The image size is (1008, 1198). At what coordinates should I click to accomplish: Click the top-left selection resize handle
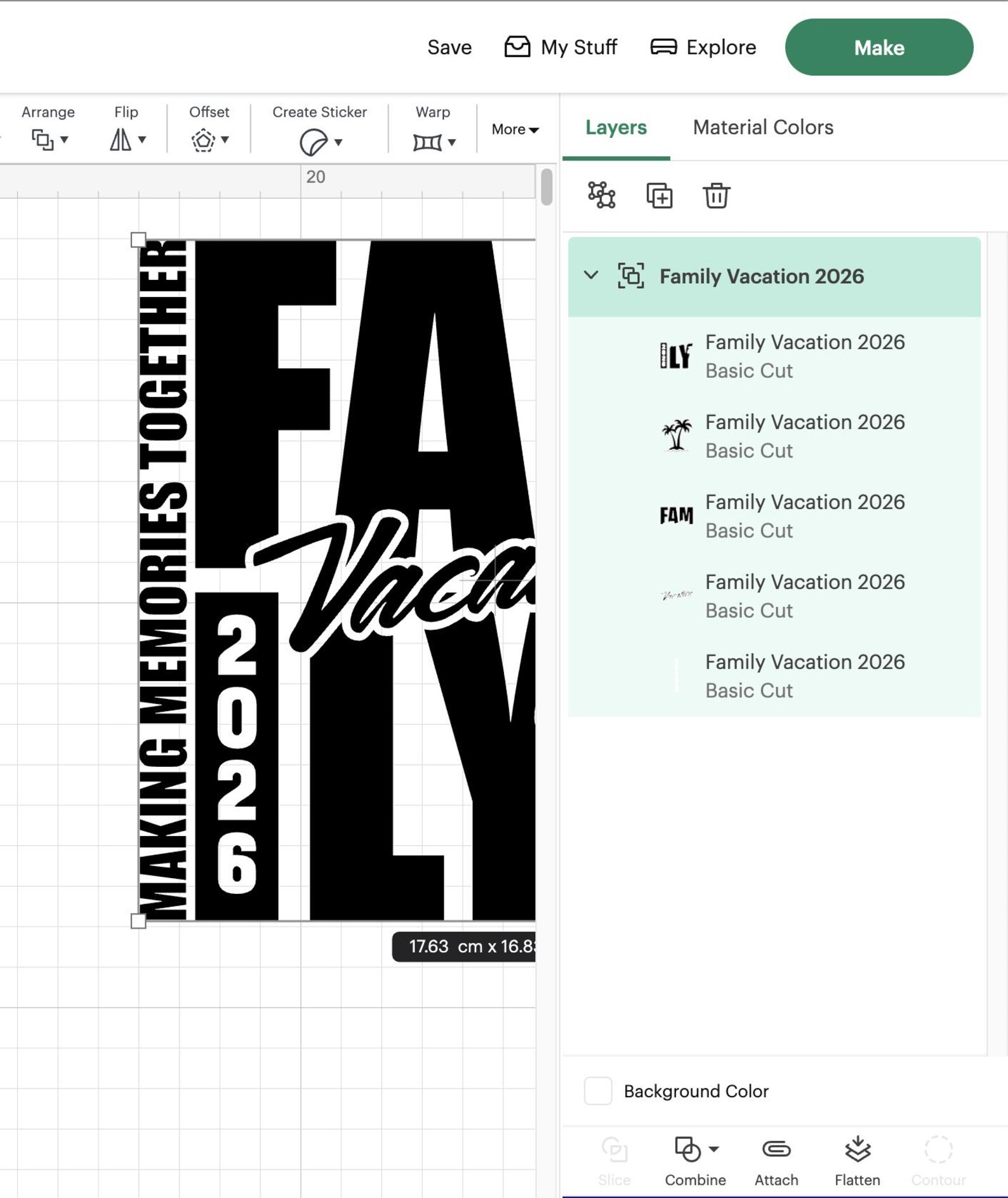pyautogui.click(x=138, y=239)
